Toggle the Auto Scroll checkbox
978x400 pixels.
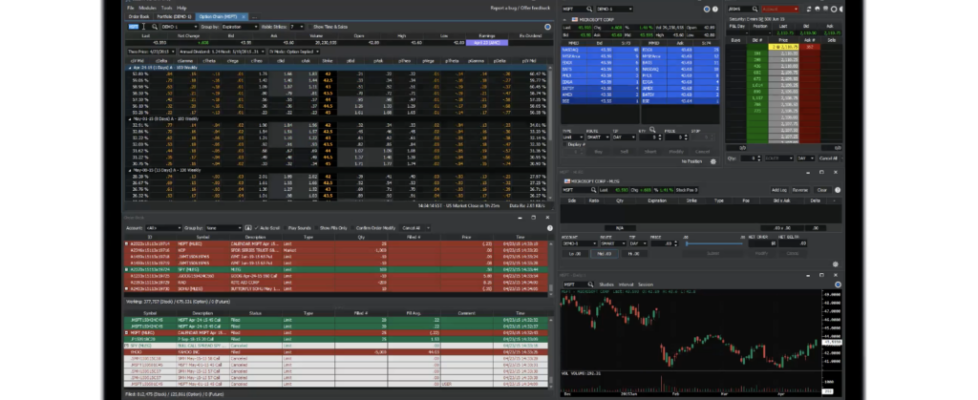click(256, 228)
